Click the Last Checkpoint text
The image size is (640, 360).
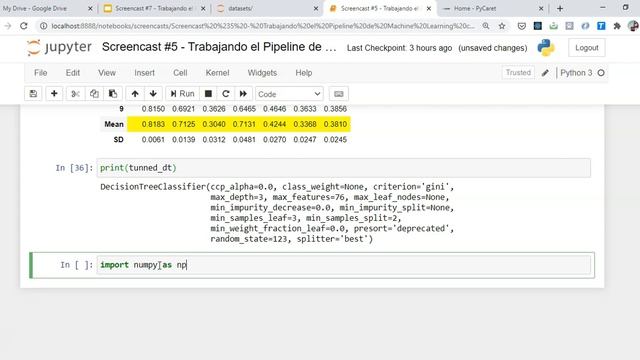(399, 48)
